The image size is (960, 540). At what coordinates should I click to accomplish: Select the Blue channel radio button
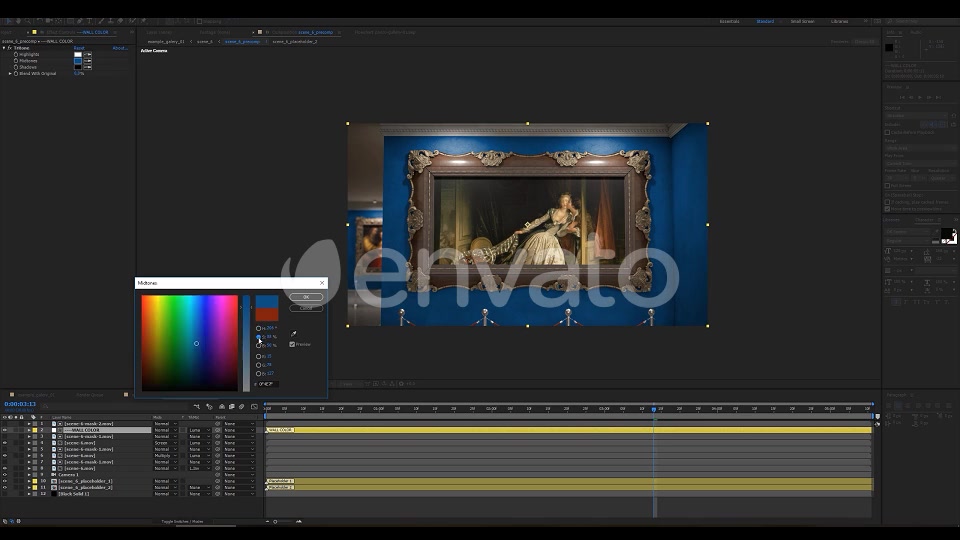click(258, 373)
